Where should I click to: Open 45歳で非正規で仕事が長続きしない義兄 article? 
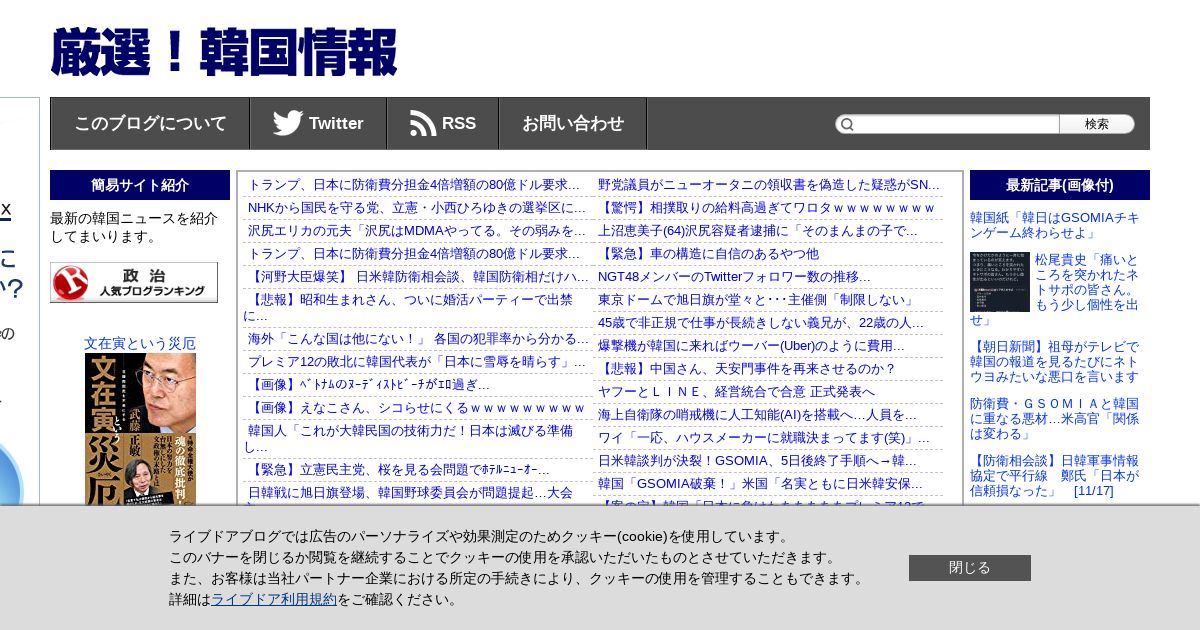click(x=761, y=322)
